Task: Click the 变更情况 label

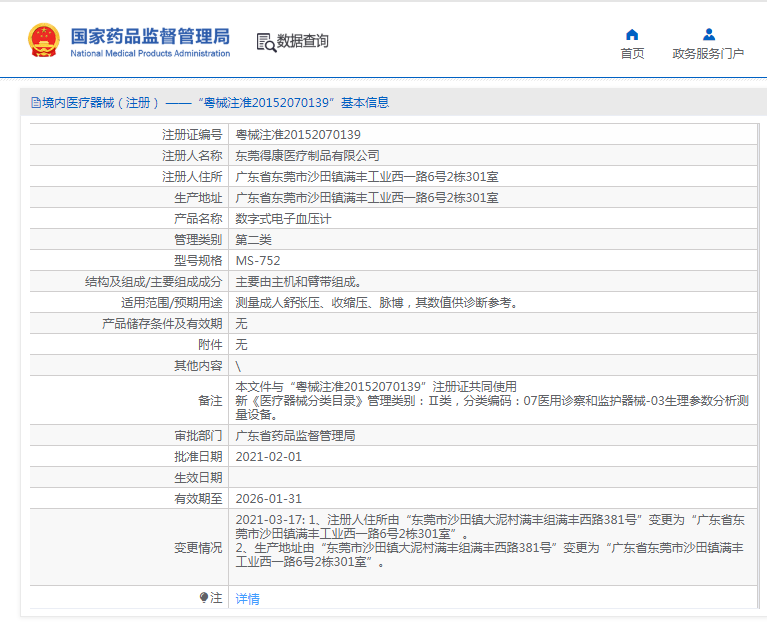Action: (x=198, y=548)
